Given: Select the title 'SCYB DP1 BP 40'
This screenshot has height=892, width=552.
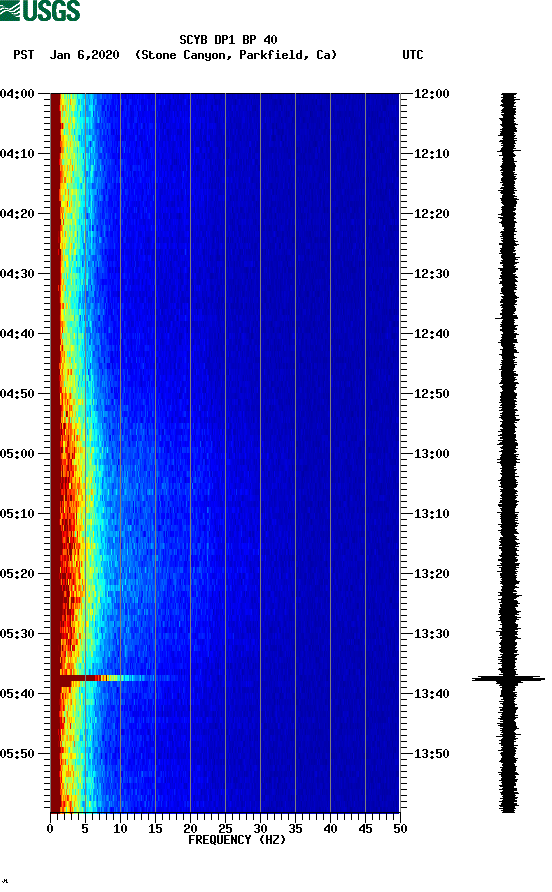Looking at the screenshot, I should 228,40.
